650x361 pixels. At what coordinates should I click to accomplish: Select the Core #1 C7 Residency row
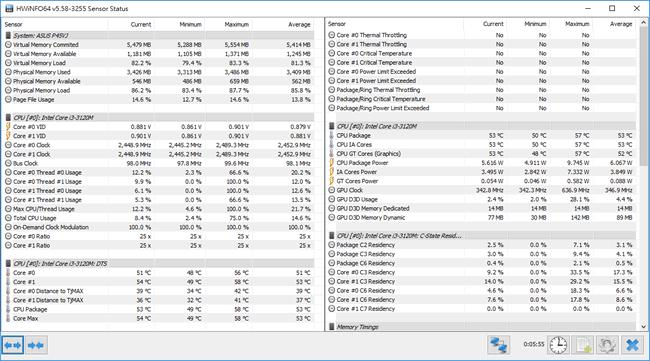click(x=482, y=308)
